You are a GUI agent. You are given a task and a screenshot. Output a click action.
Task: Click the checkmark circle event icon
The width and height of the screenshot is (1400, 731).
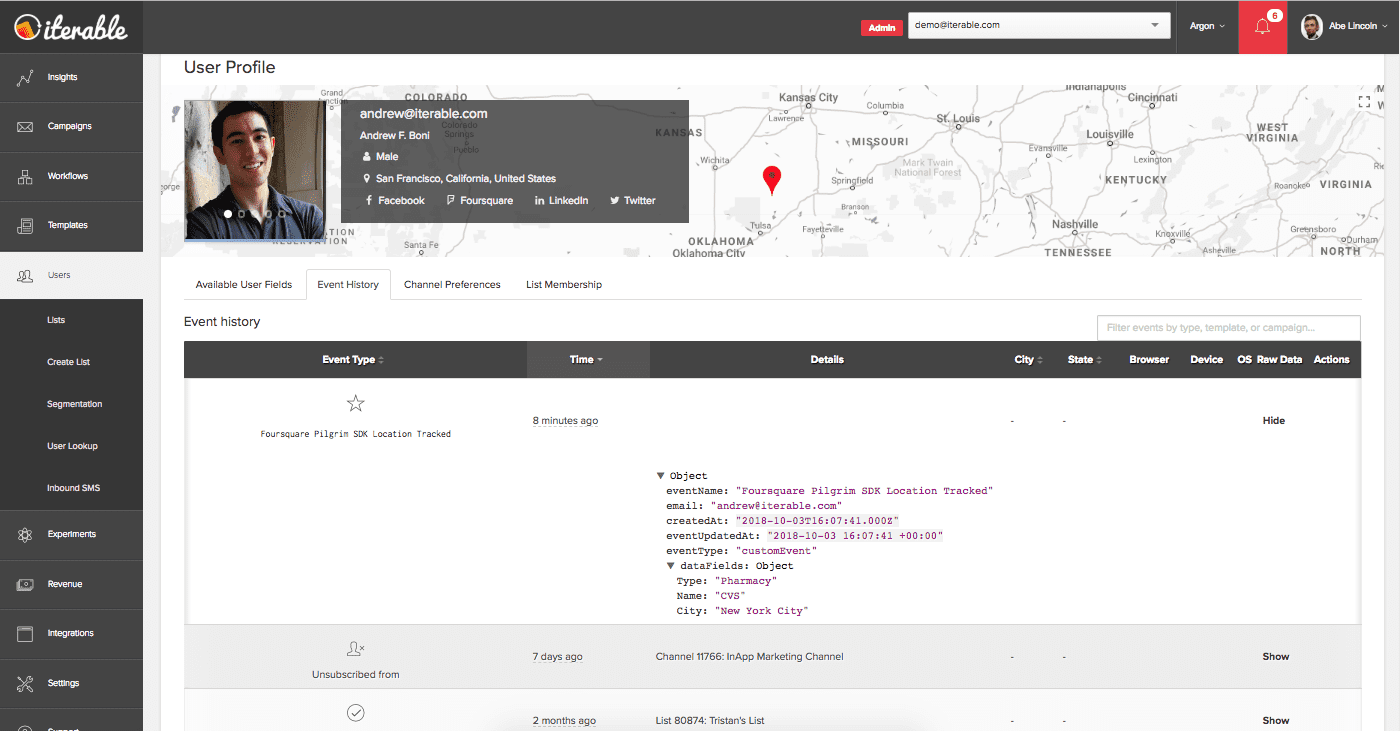pos(355,713)
